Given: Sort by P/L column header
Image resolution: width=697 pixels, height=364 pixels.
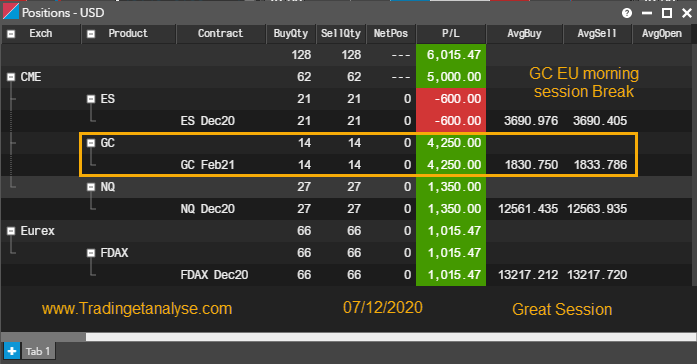Looking at the screenshot, I should [x=451, y=34].
